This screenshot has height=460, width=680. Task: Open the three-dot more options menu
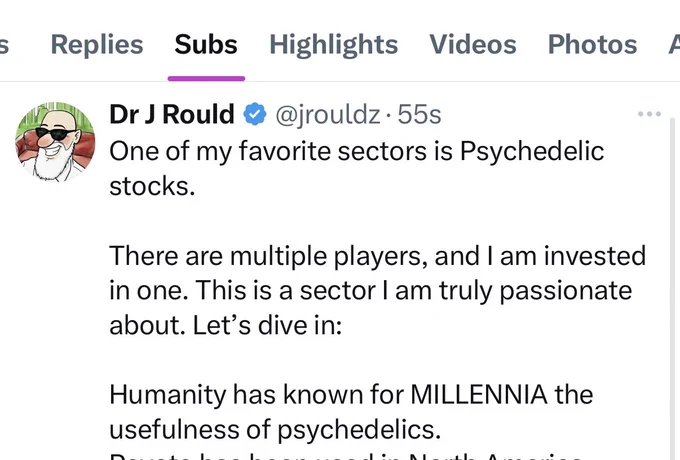click(649, 114)
